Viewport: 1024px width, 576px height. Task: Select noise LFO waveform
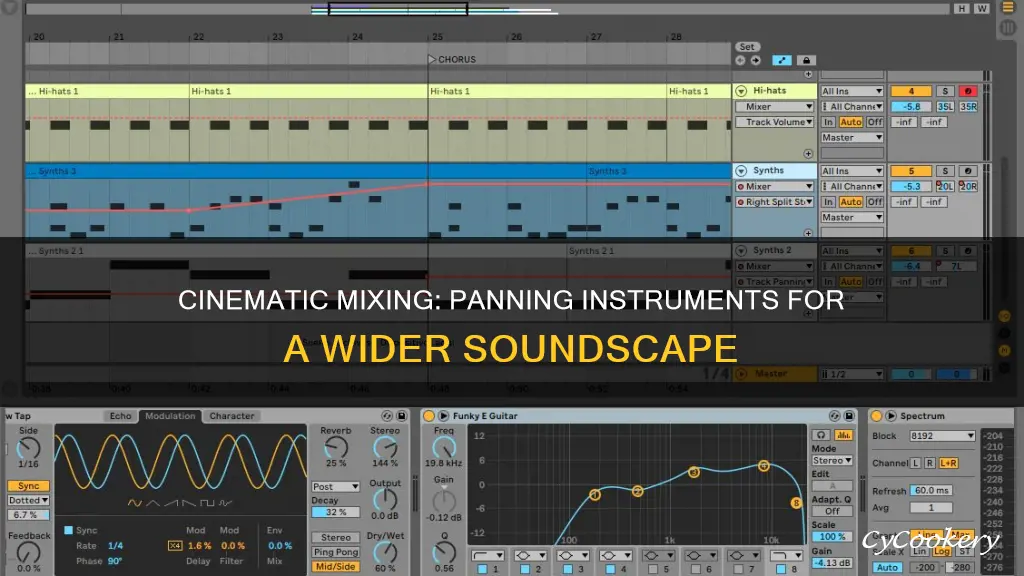pos(225,503)
